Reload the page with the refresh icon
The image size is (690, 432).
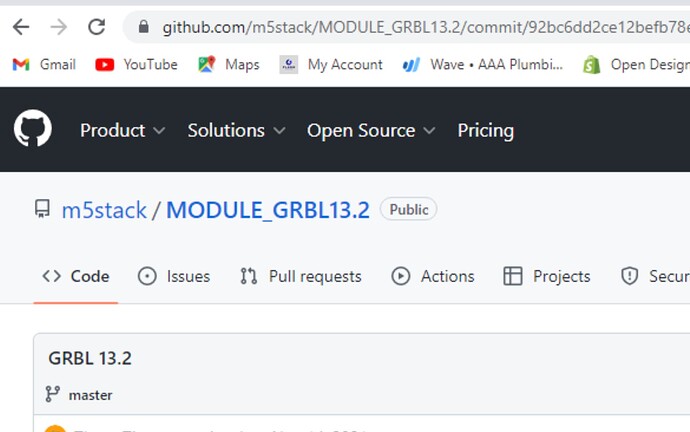96,27
